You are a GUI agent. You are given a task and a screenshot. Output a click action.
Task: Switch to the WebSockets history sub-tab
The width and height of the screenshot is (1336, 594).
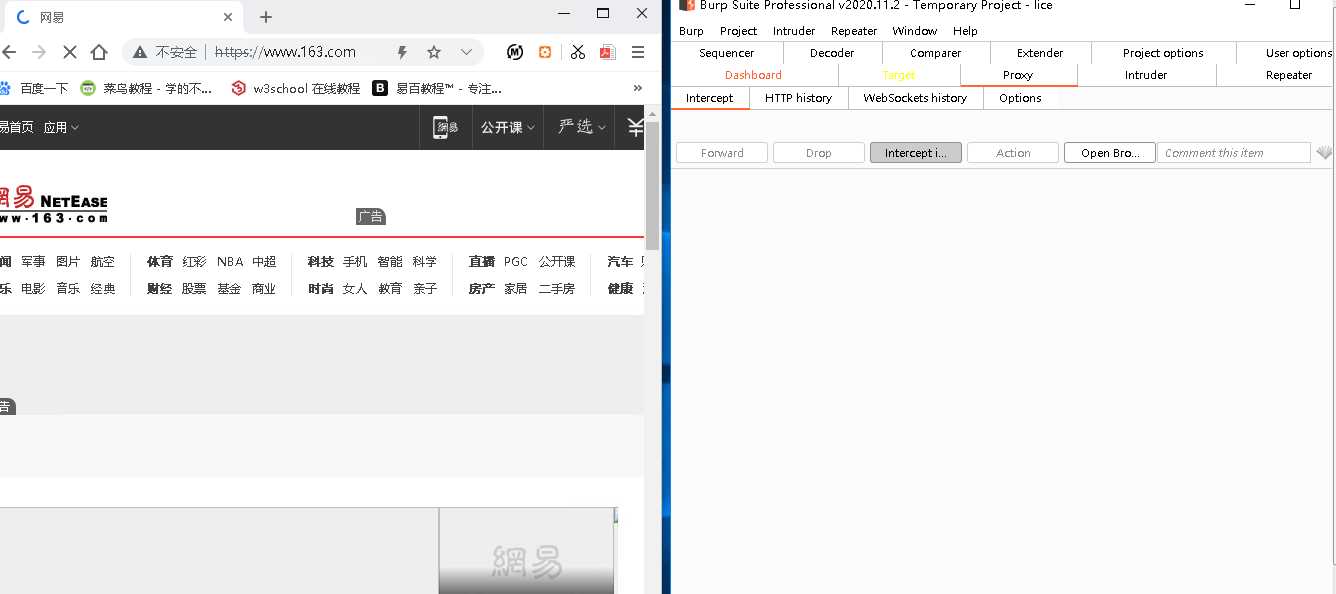point(915,98)
